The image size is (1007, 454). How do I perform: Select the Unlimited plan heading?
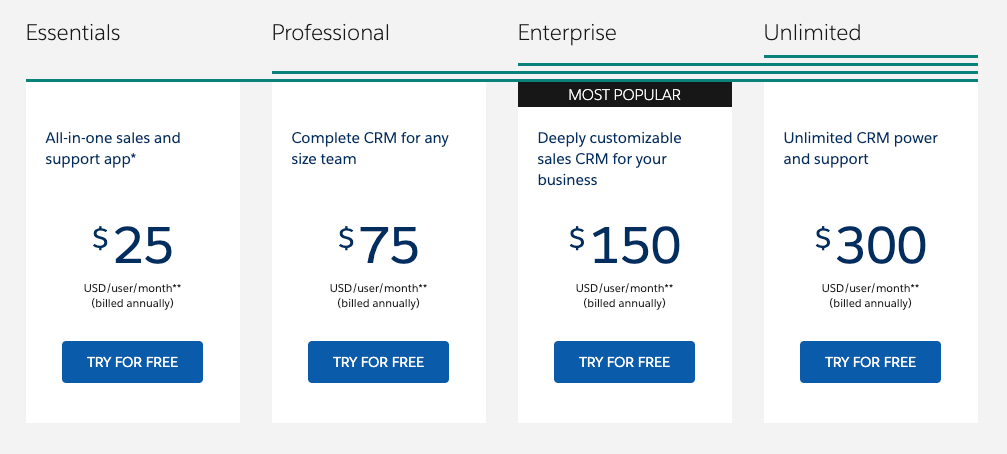pyautogui.click(x=812, y=32)
